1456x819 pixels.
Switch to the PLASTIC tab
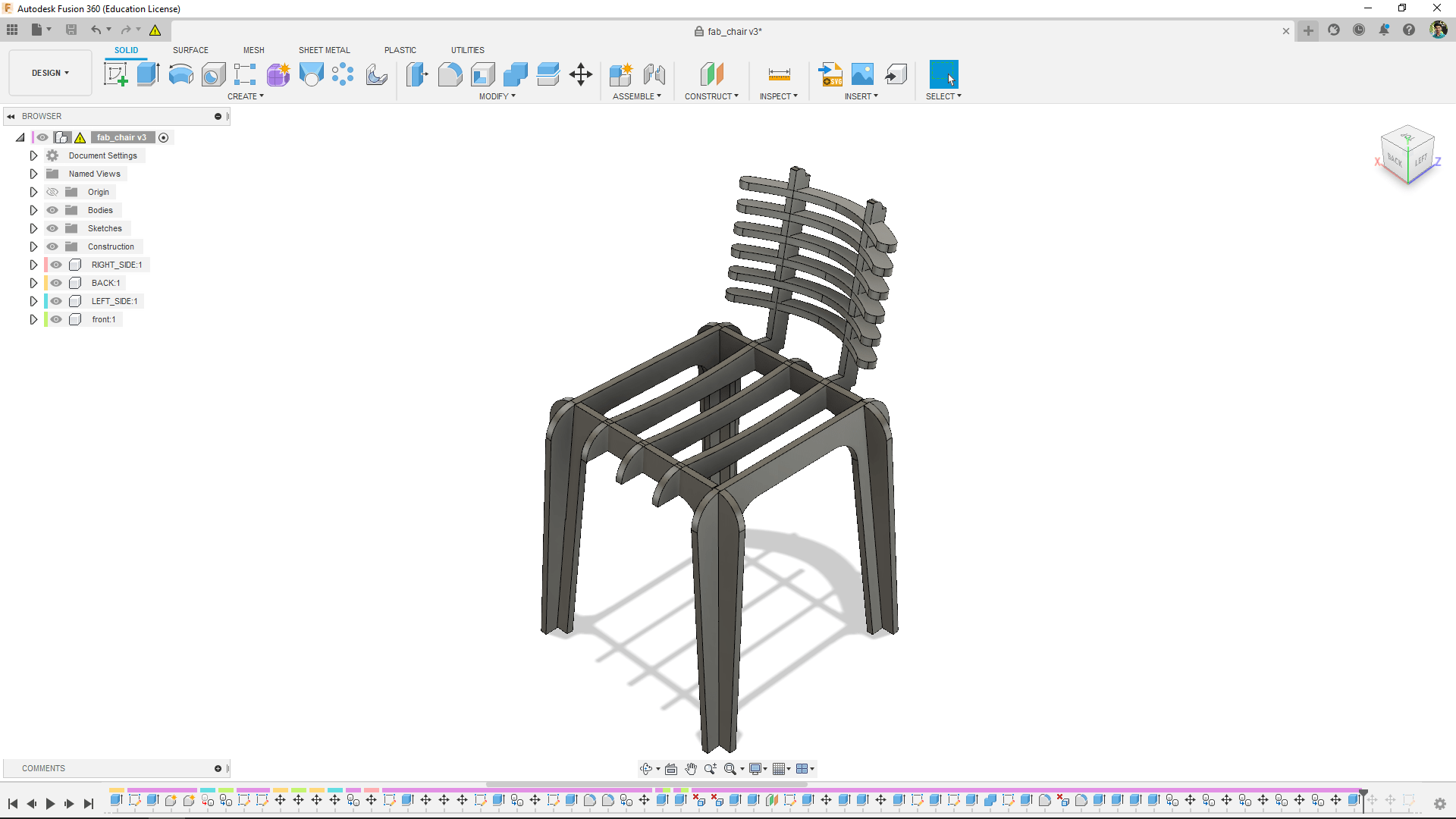[x=400, y=50]
